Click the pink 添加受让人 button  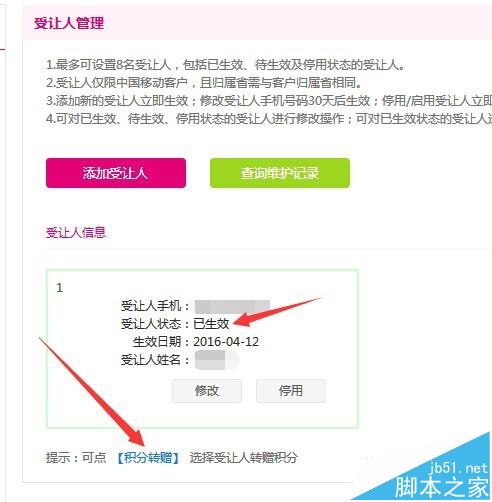(116, 173)
